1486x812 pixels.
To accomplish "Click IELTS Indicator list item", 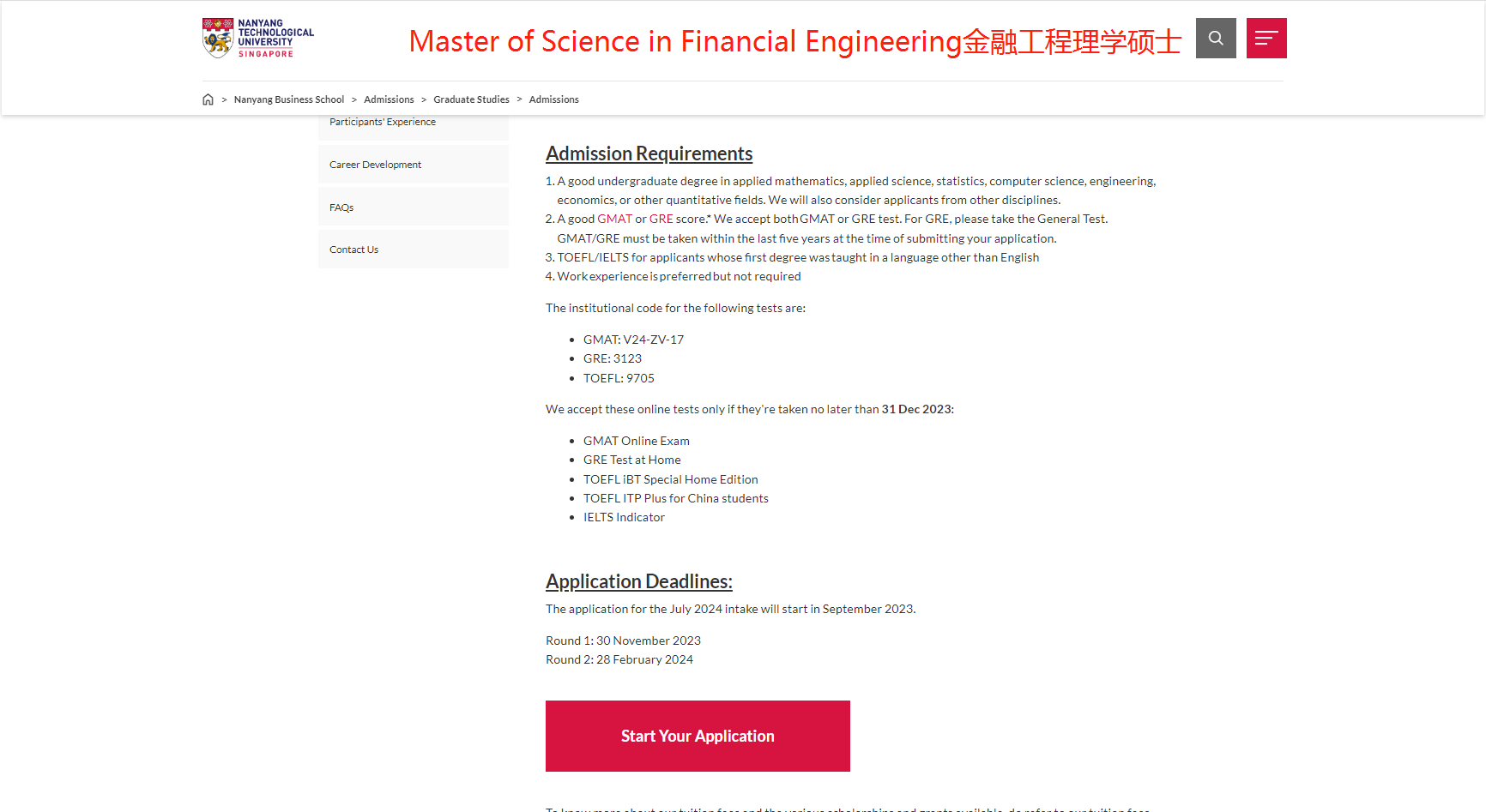I will click(x=624, y=517).
